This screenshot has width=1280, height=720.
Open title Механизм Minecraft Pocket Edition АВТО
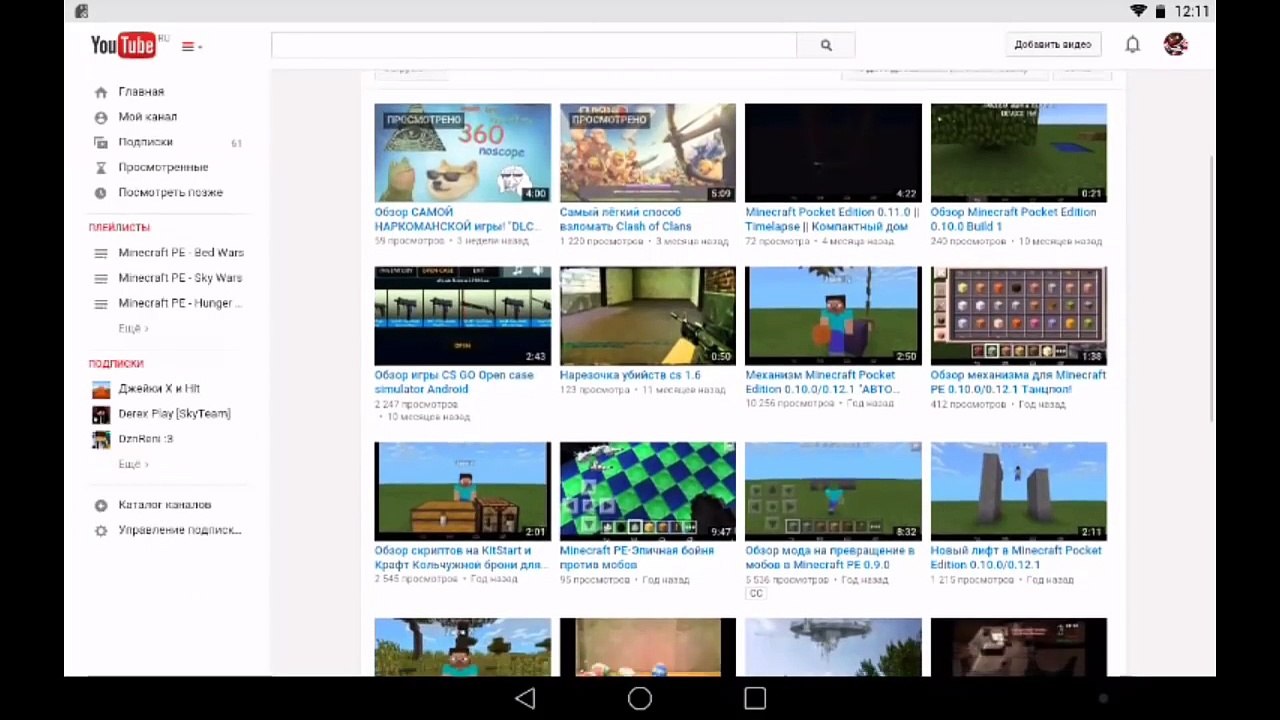click(x=822, y=382)
